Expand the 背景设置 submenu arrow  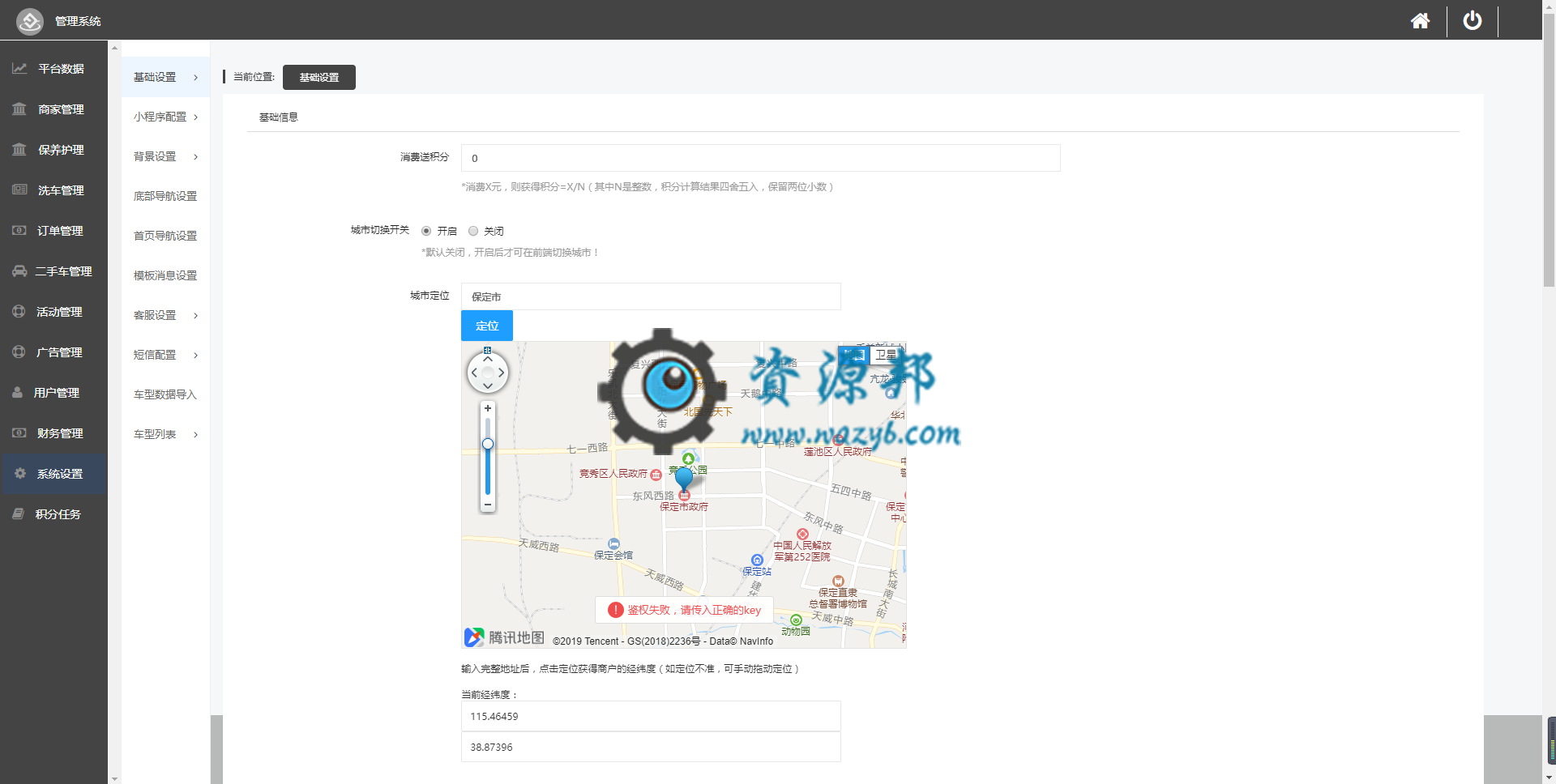point(196,157)
